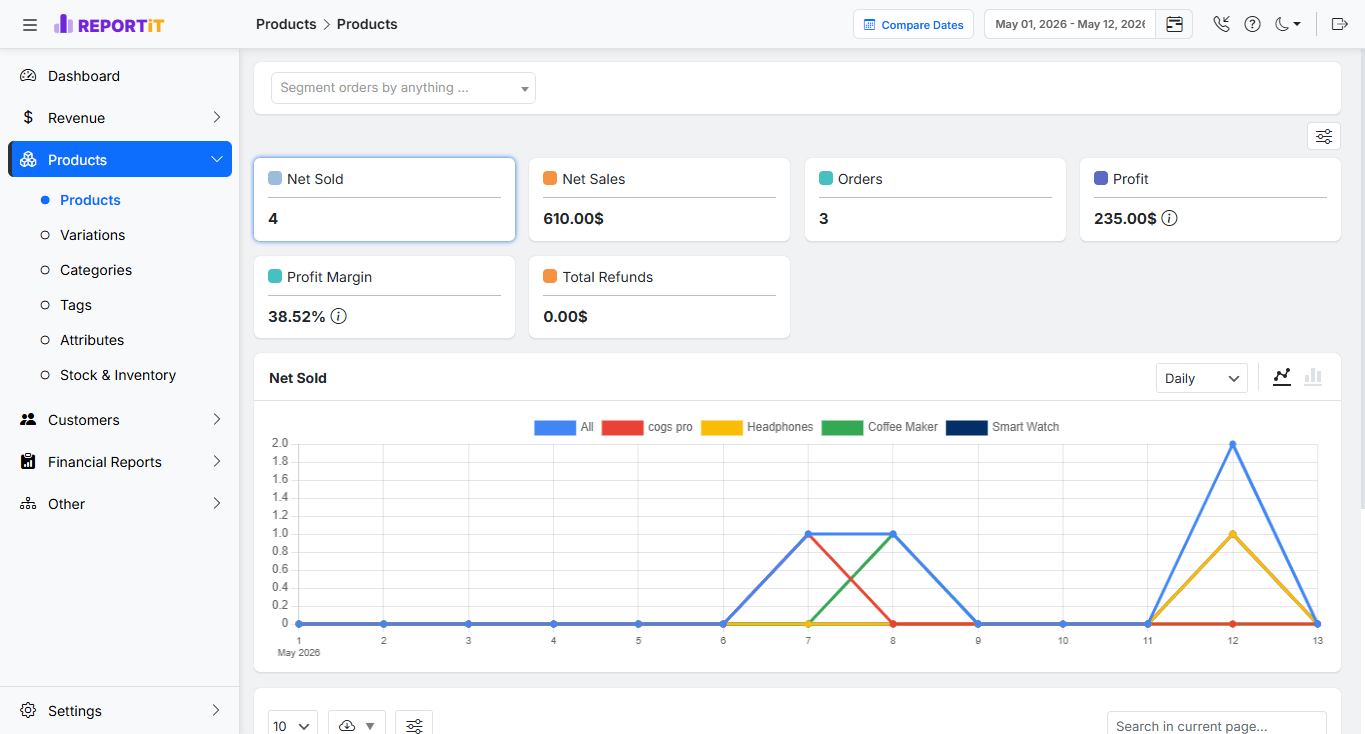Open the help question mark icon
The image size is (1365, 734).
click(x=1252, y=24)
